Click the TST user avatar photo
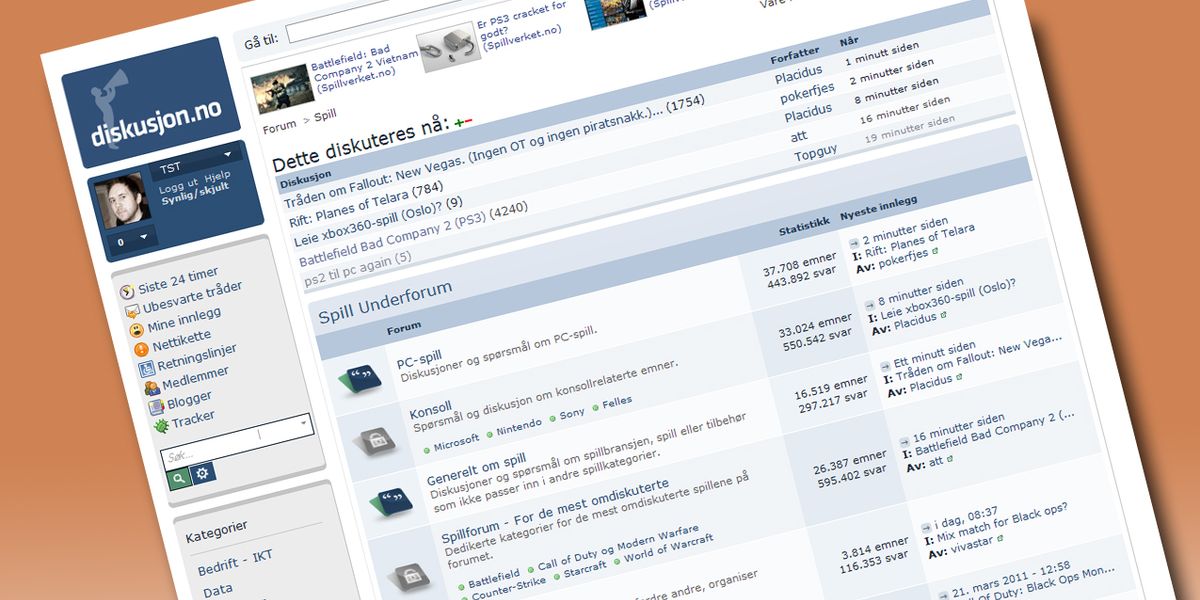Screen dimensions: 1200x600 124,202
